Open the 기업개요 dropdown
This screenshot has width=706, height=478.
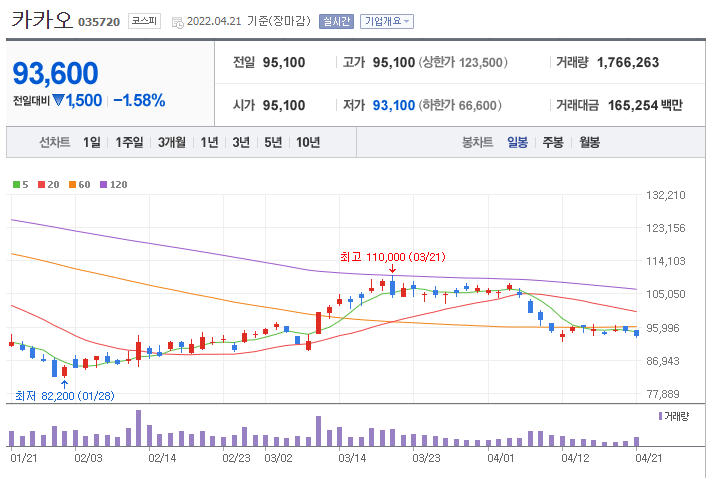pyautogui.click(x=387, y=22)
